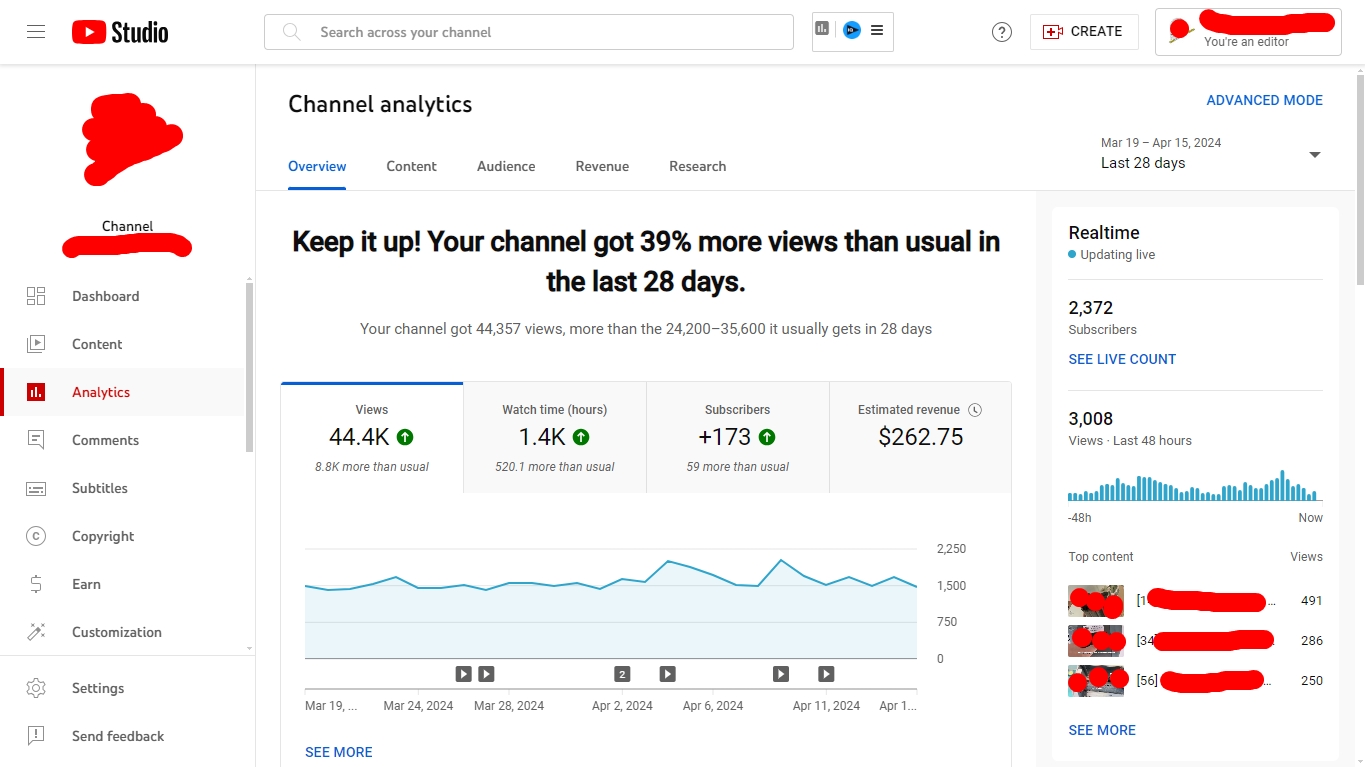
Task: Click the video marker showing 2 uploads
Action: (622, 674)
